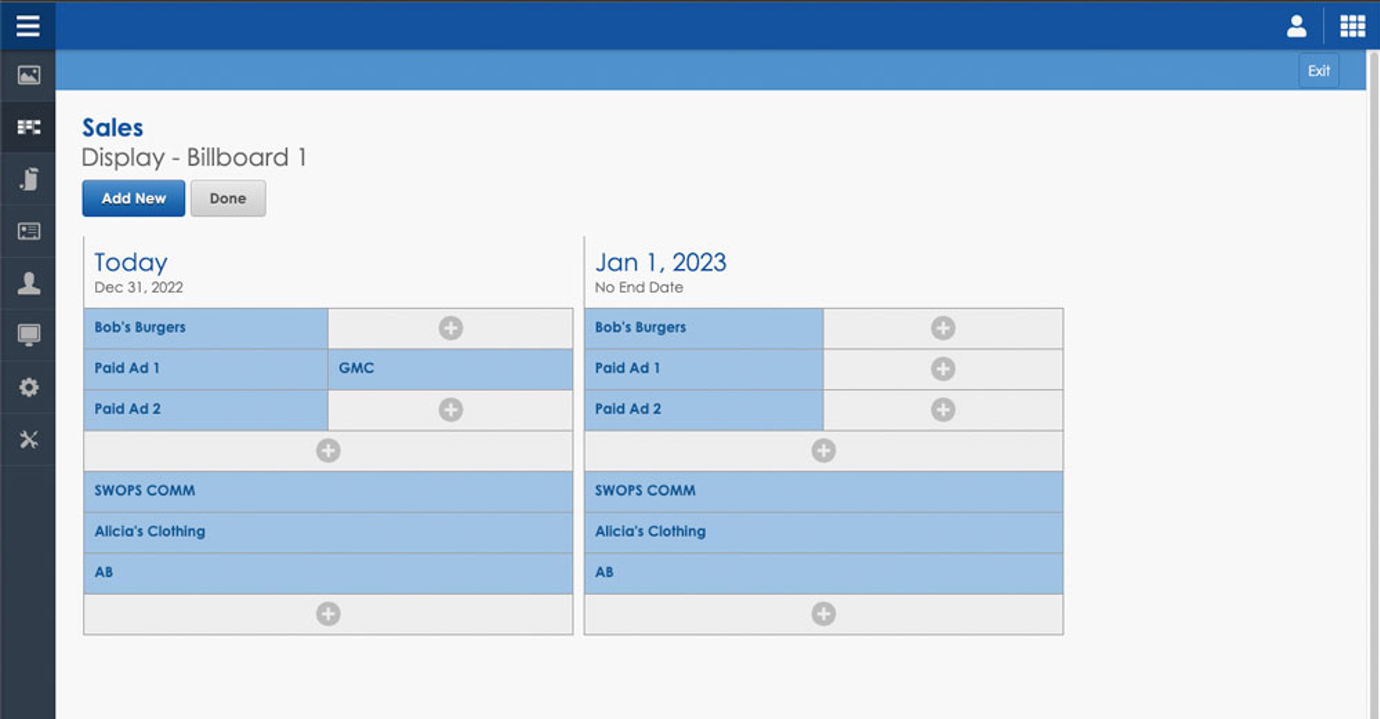Open the playlist scroll sidebar icon
This screenshot has height=719, width=1380.
tap(28, 179)
